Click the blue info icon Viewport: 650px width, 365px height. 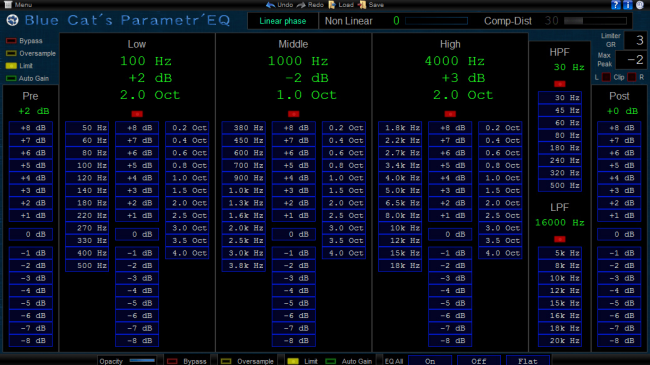628,5
